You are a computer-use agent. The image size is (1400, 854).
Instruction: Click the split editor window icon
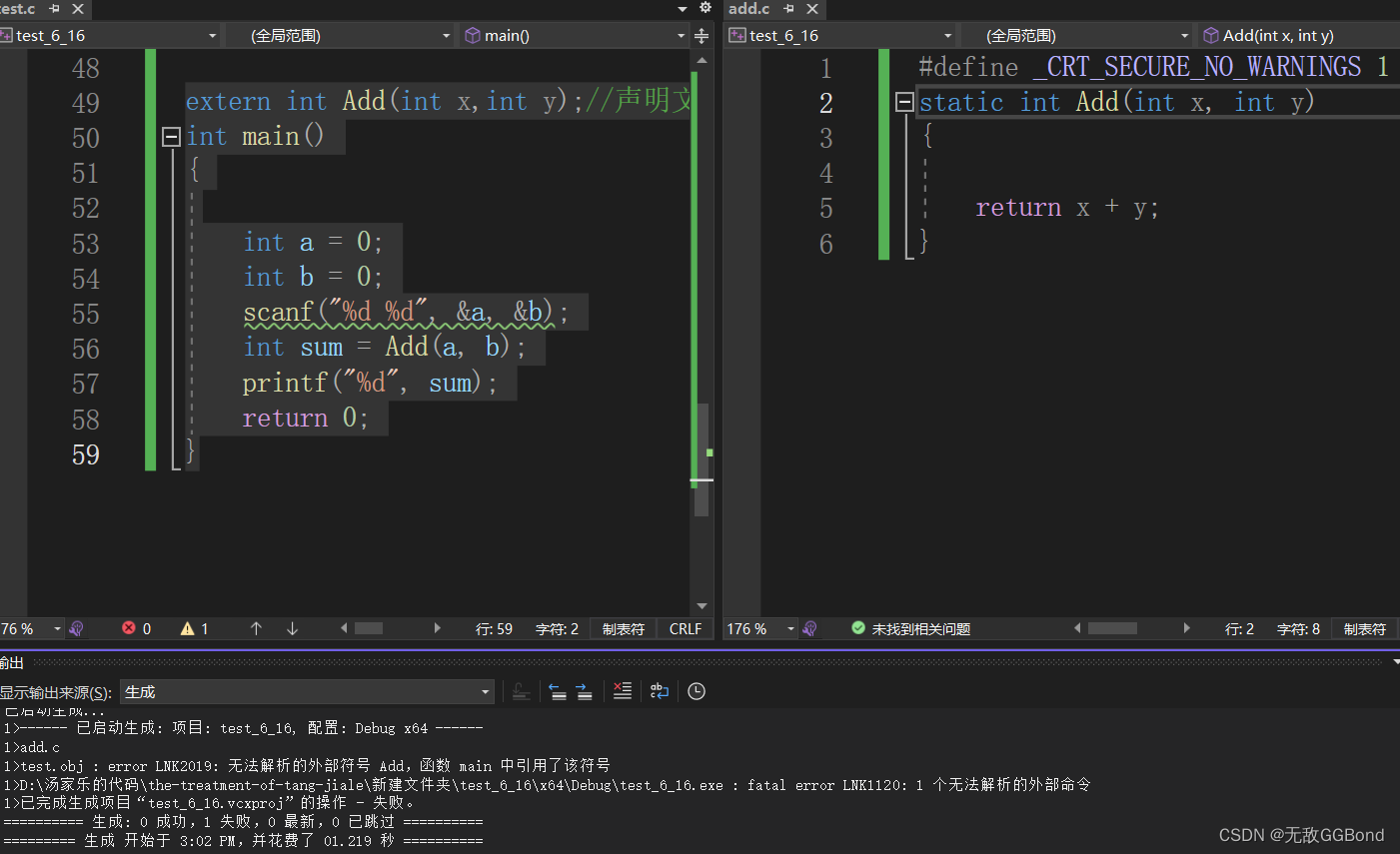click(701, 36)
